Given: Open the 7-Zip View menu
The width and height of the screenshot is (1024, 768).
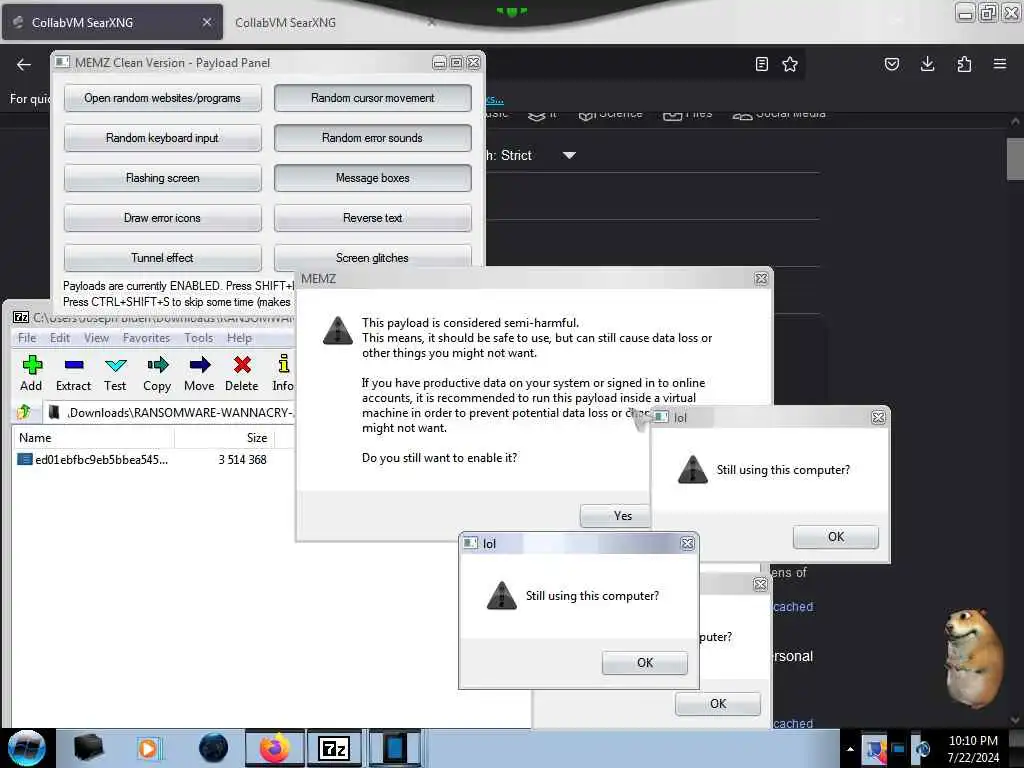Looking at the screenshot, I should (96, 338).
